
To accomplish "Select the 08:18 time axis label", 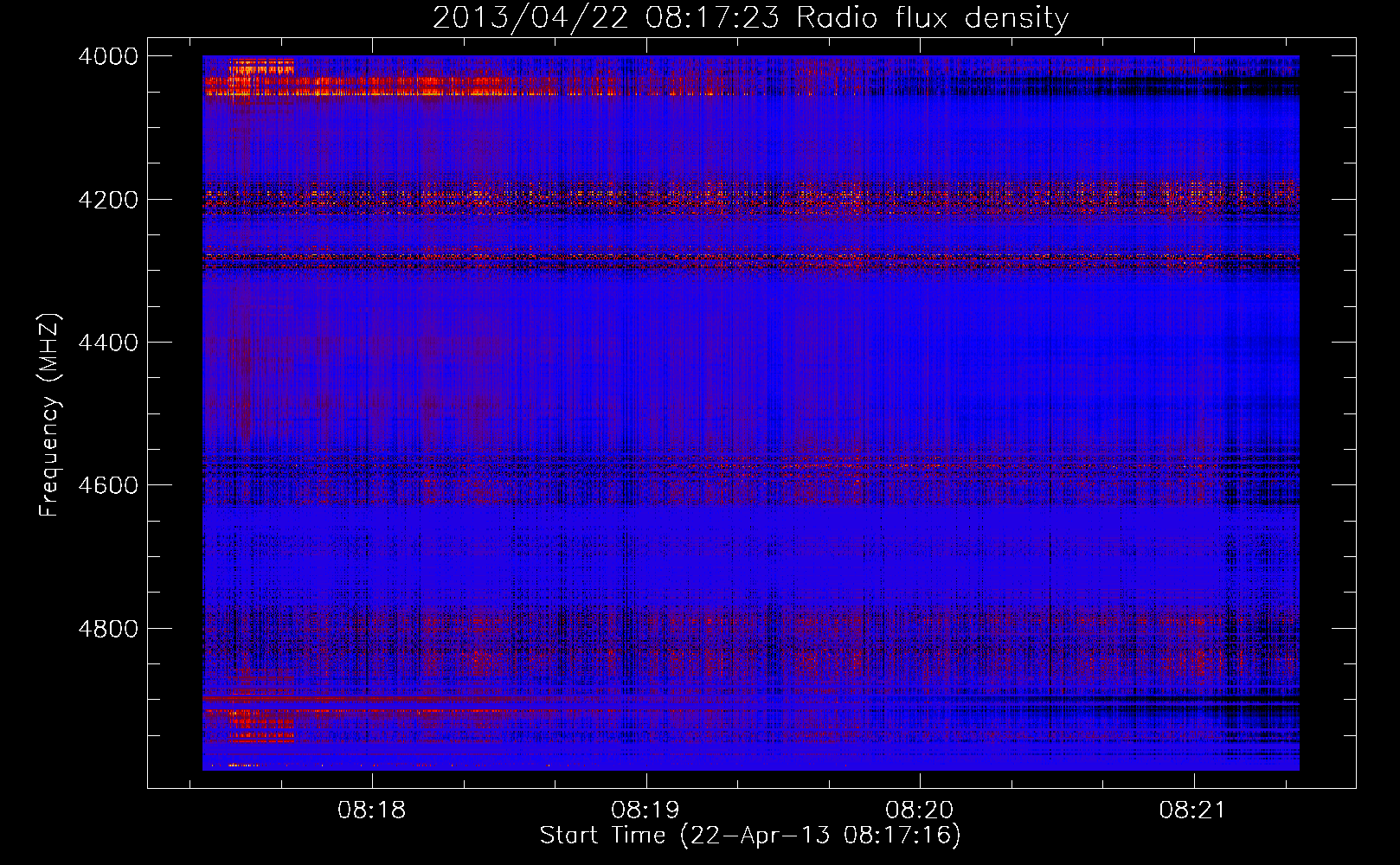I will point(372,811).
